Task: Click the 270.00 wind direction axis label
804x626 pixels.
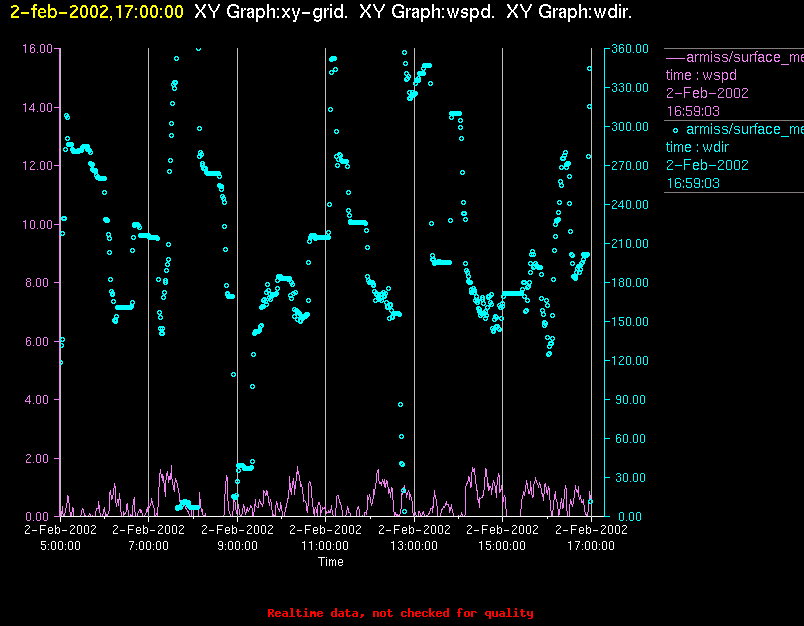Action: [x=630, y=166]
